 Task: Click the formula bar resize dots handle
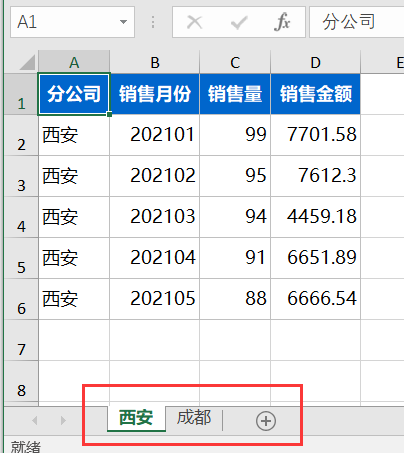[153, 22]
